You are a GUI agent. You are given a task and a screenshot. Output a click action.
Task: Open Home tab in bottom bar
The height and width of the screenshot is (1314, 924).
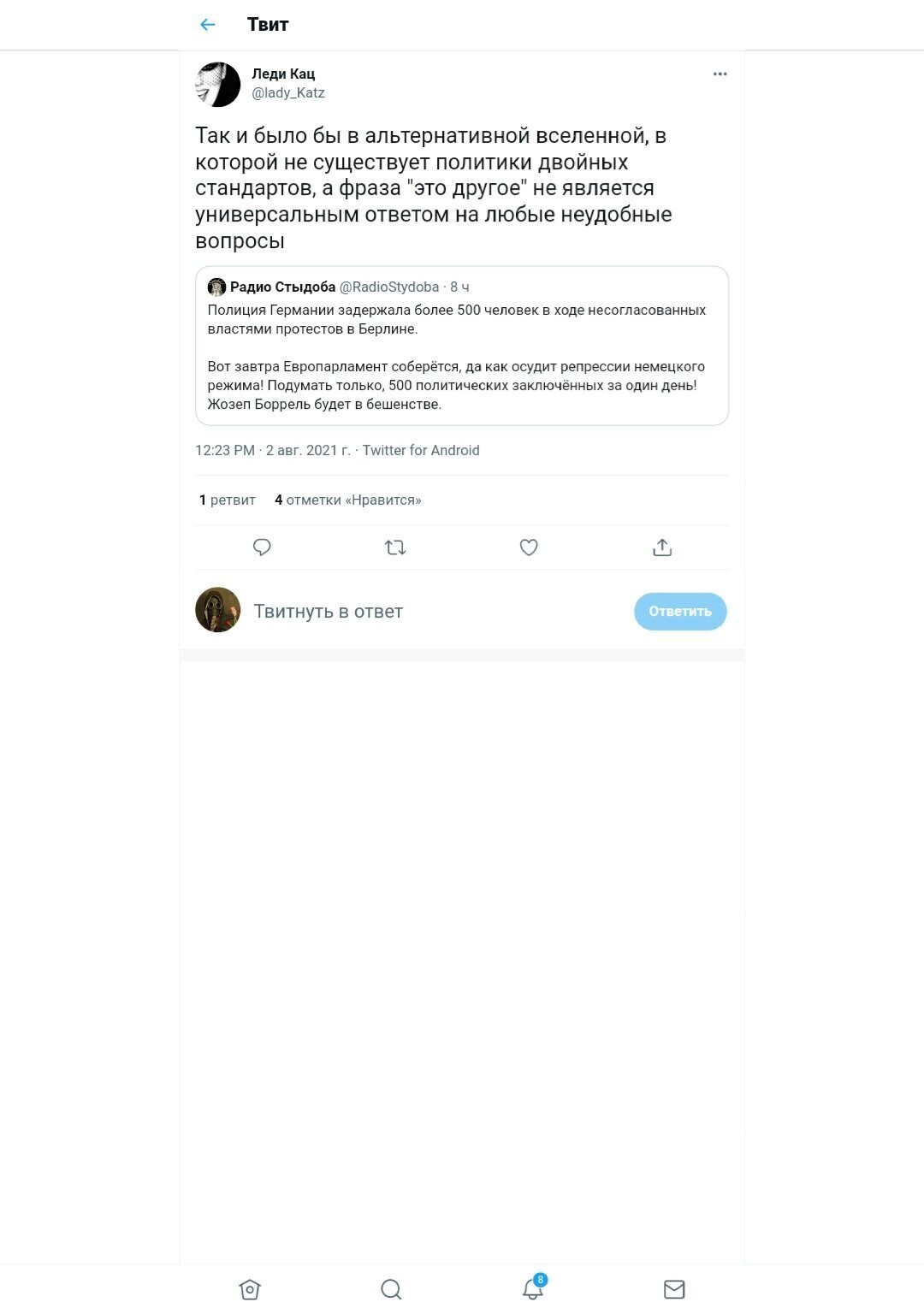pyautogui.click(x=250, y=1289)
